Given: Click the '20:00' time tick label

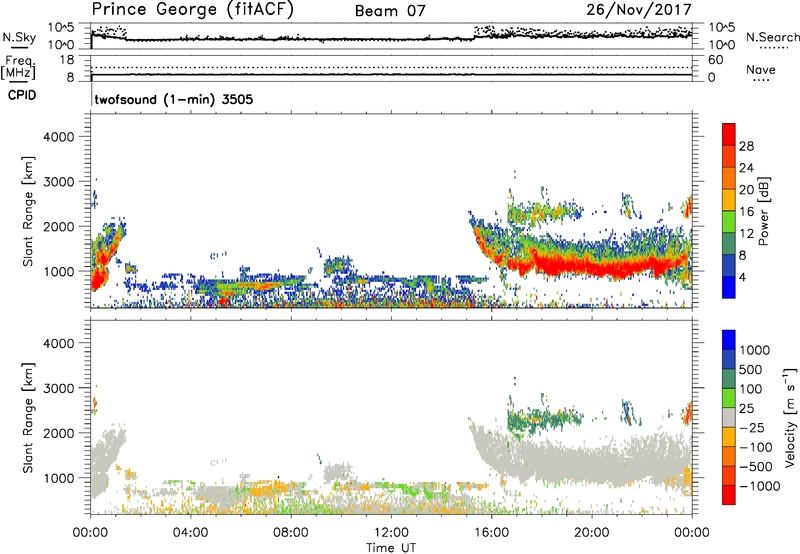Looking at the screenshot, I should (591, 533).
